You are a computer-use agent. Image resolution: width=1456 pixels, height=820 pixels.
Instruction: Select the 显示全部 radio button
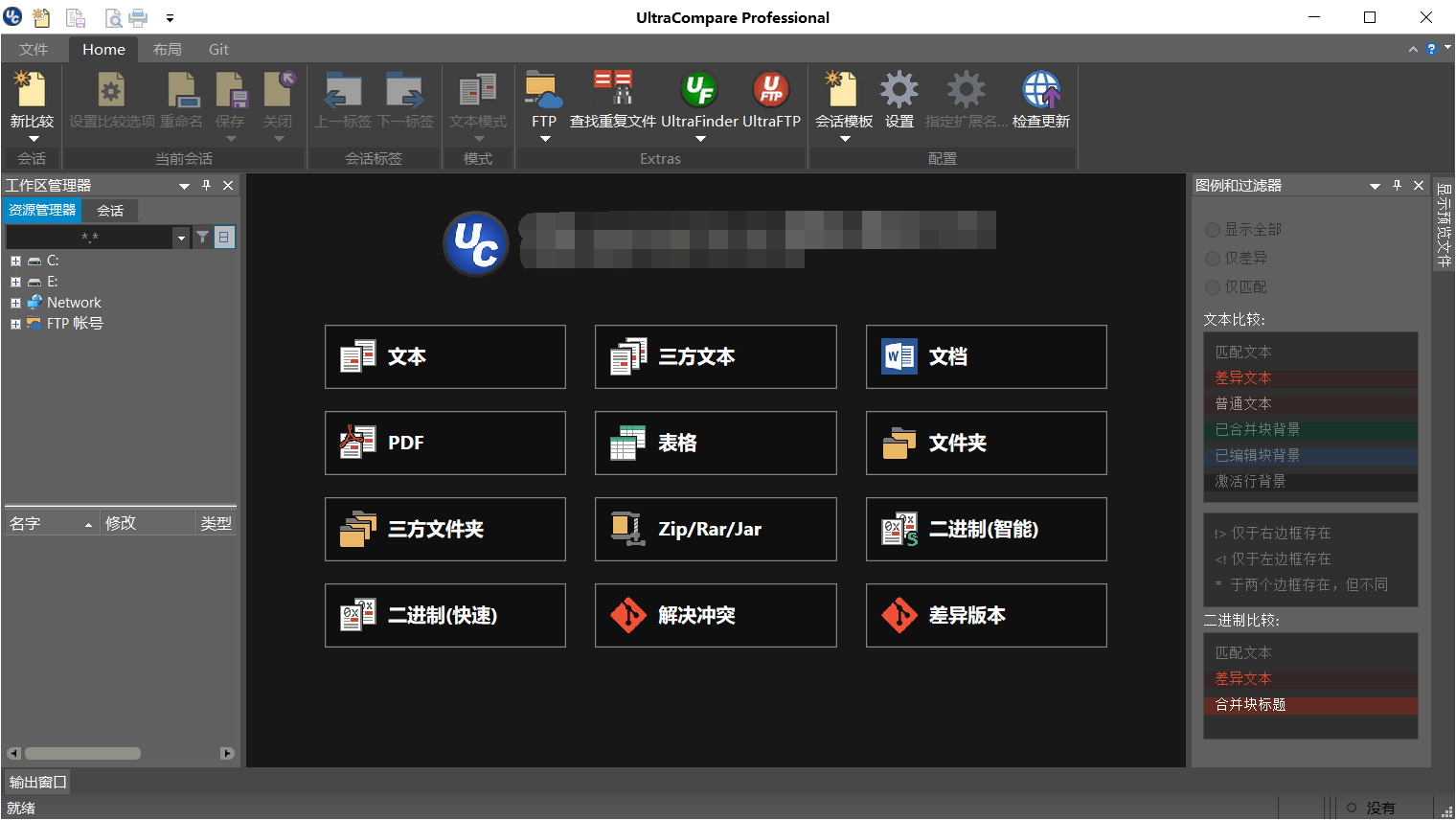1213,230
